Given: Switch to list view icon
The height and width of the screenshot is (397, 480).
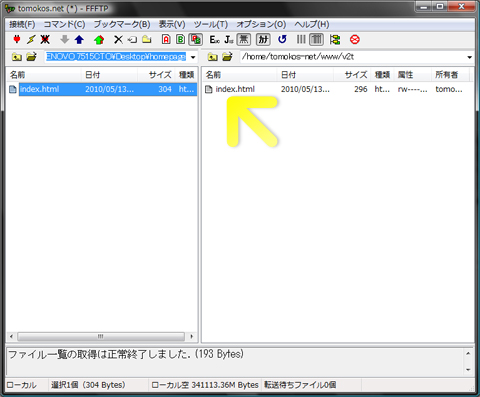Looking at the screenshot, I should pos(301,40).
